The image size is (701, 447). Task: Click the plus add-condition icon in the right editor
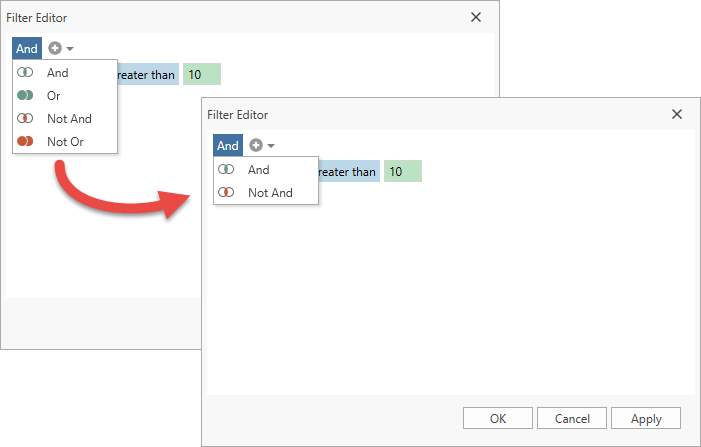(256, 145)
